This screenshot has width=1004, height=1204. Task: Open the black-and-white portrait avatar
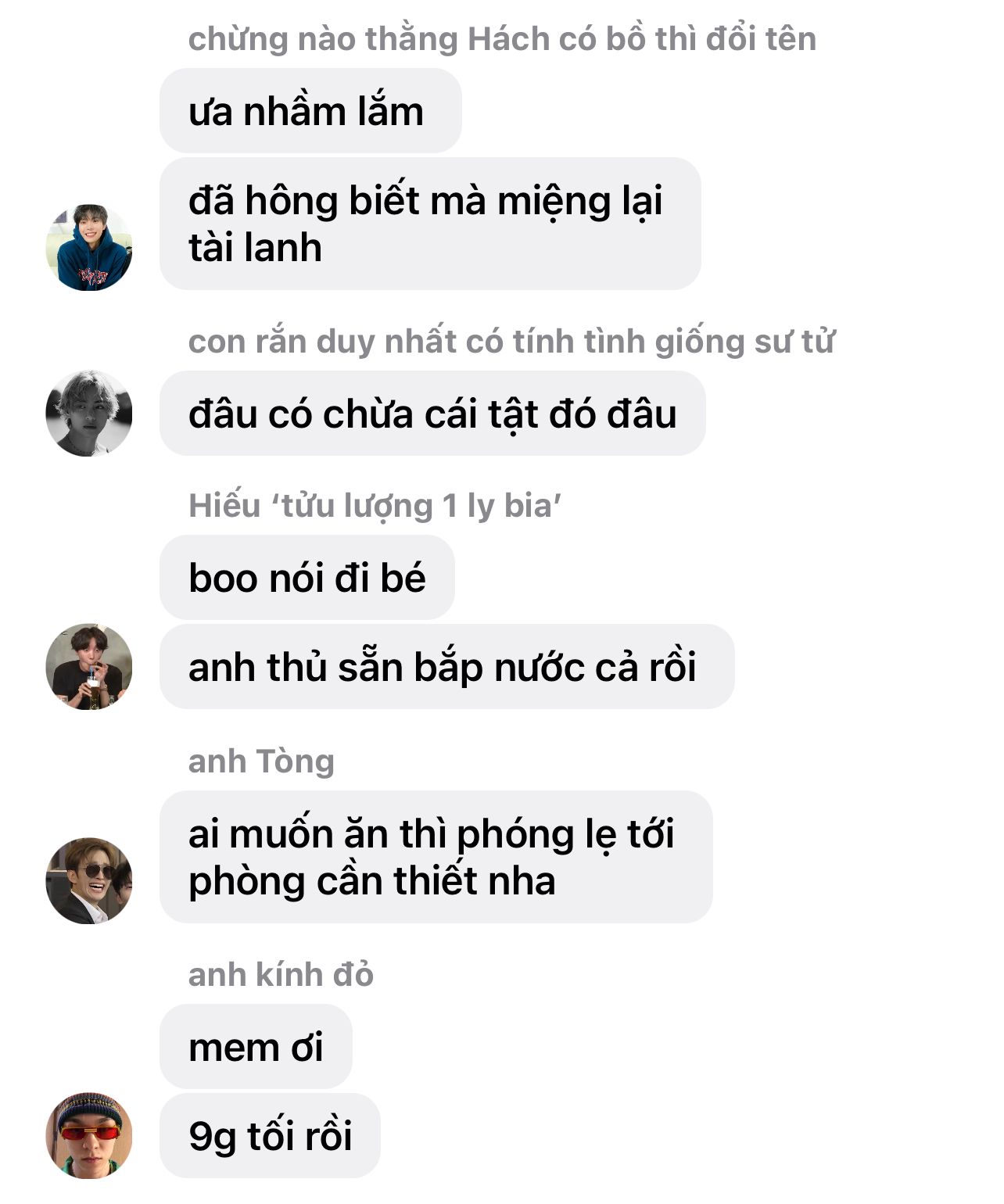pyautogui.click(x=89, y=414)
